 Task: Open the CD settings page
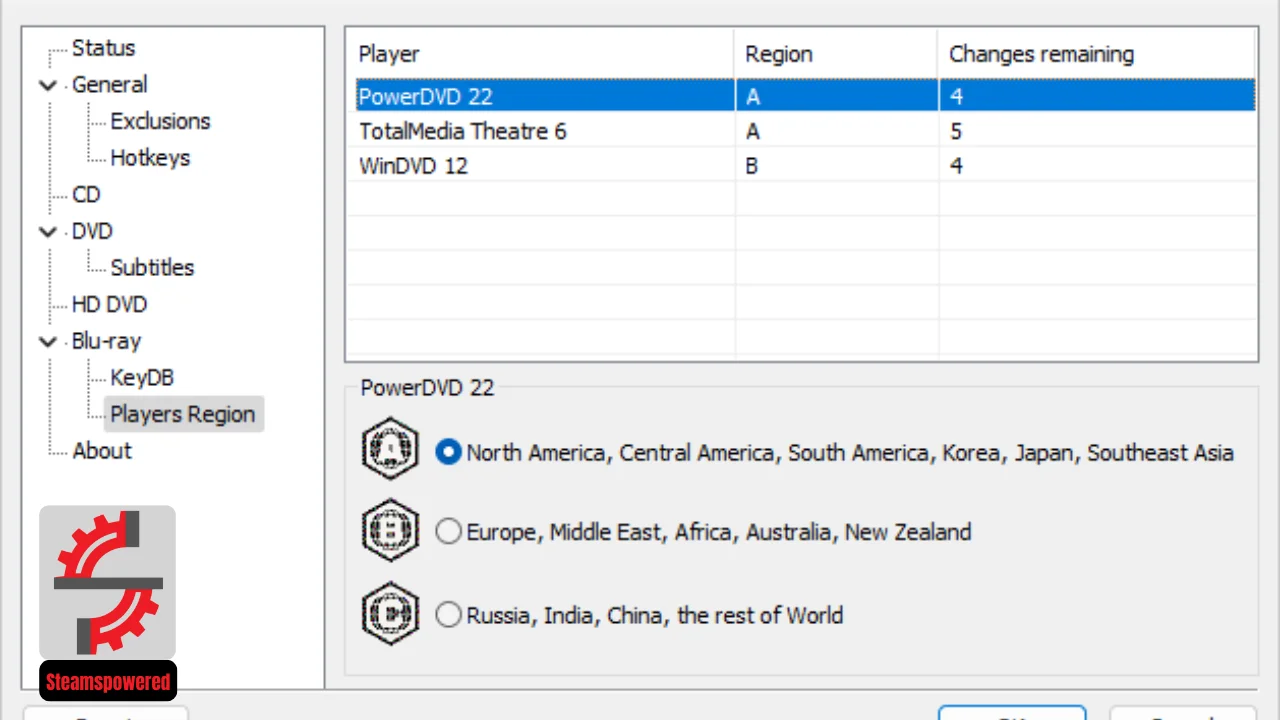pyautogui.click(x=86, y=195)
